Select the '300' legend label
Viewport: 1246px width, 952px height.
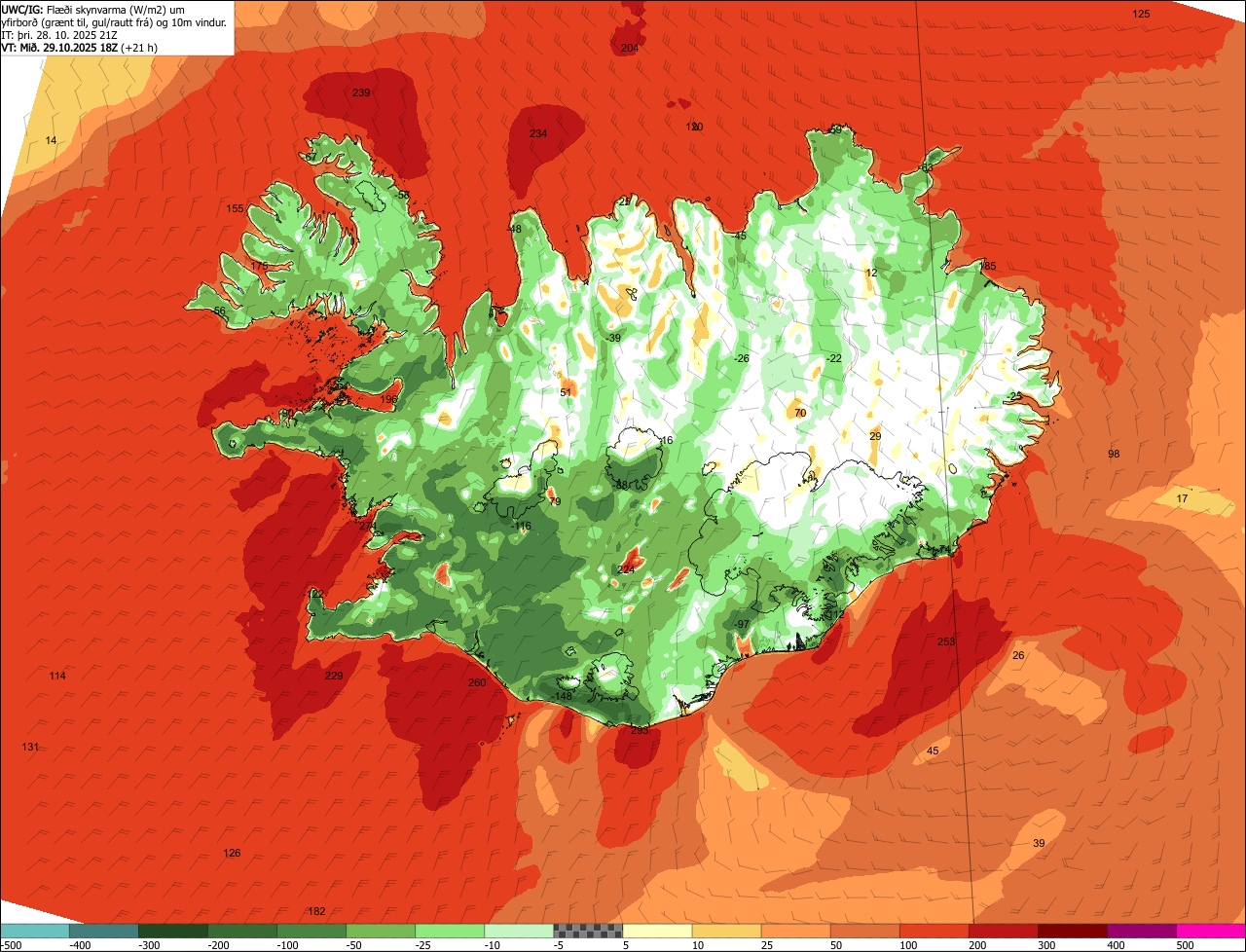tap(1046, 944)
